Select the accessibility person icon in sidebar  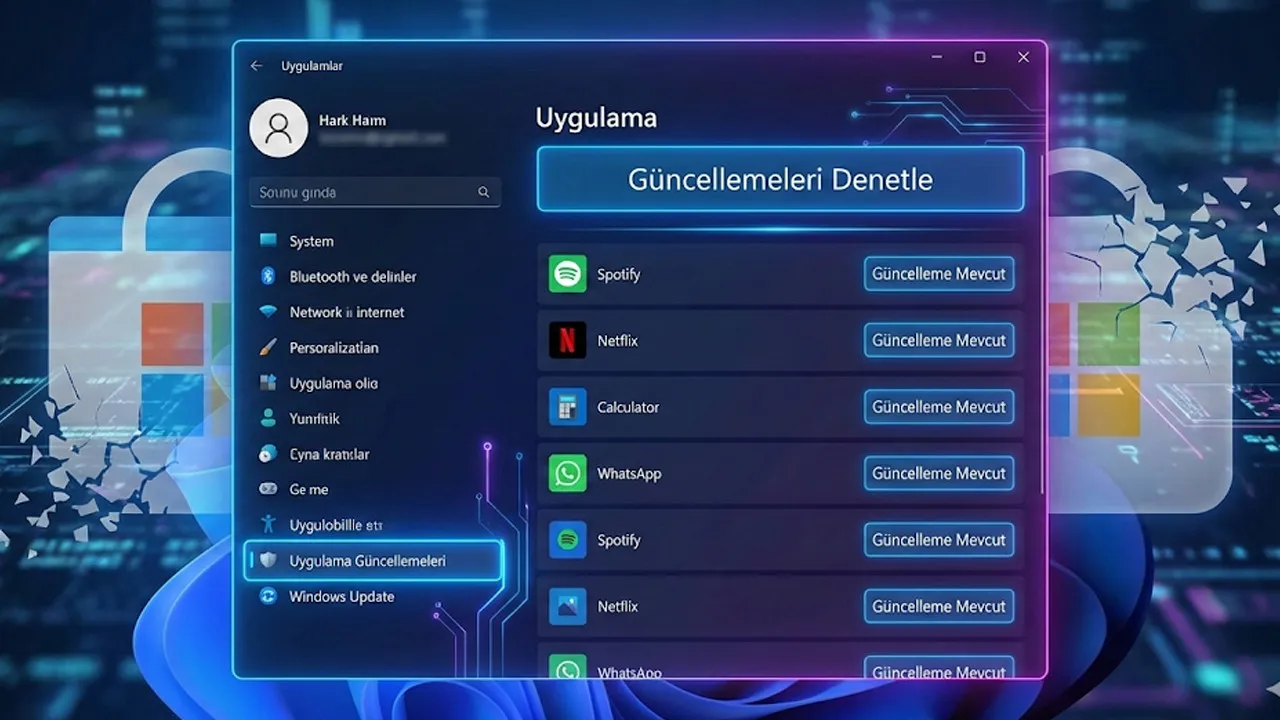pyautogui.click(x=266, y=524)
